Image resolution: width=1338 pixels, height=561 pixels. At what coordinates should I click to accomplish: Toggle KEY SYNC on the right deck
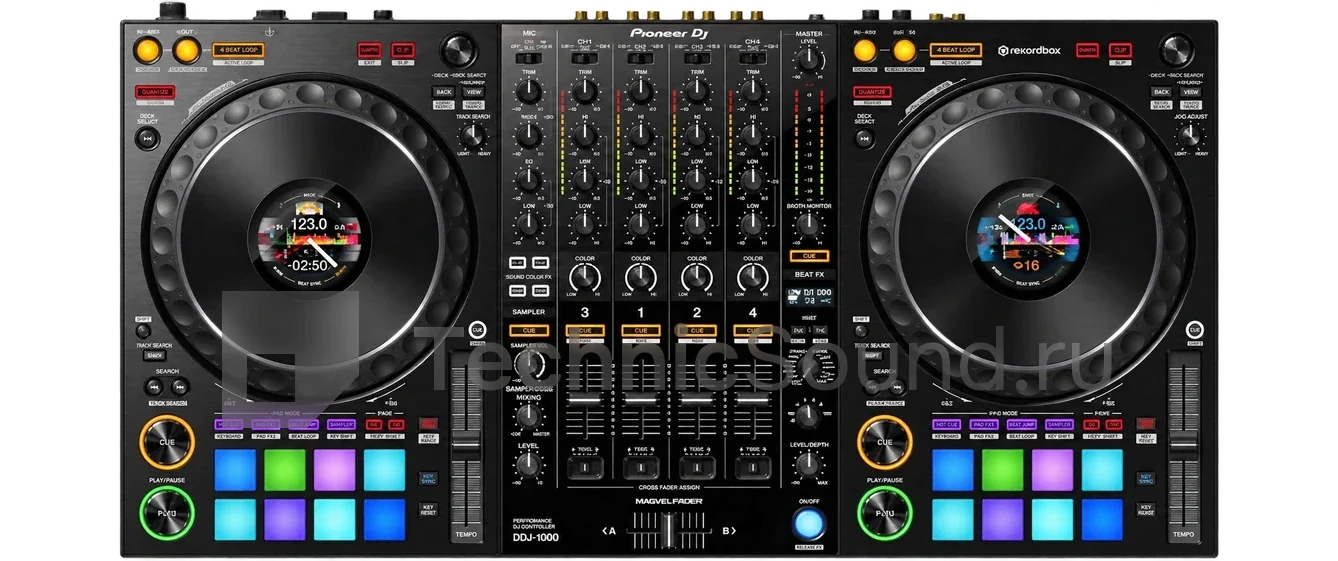pos(1145,480)
